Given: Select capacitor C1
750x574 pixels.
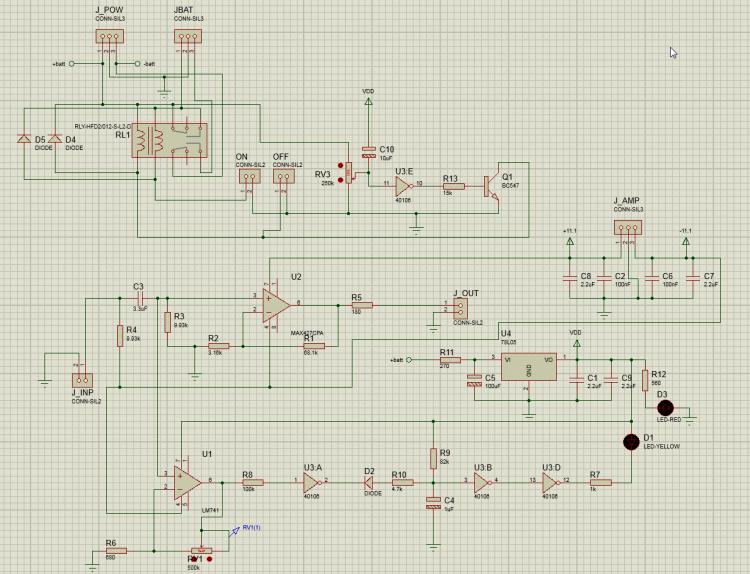Looking at the screenshot, I should (577, 380).
